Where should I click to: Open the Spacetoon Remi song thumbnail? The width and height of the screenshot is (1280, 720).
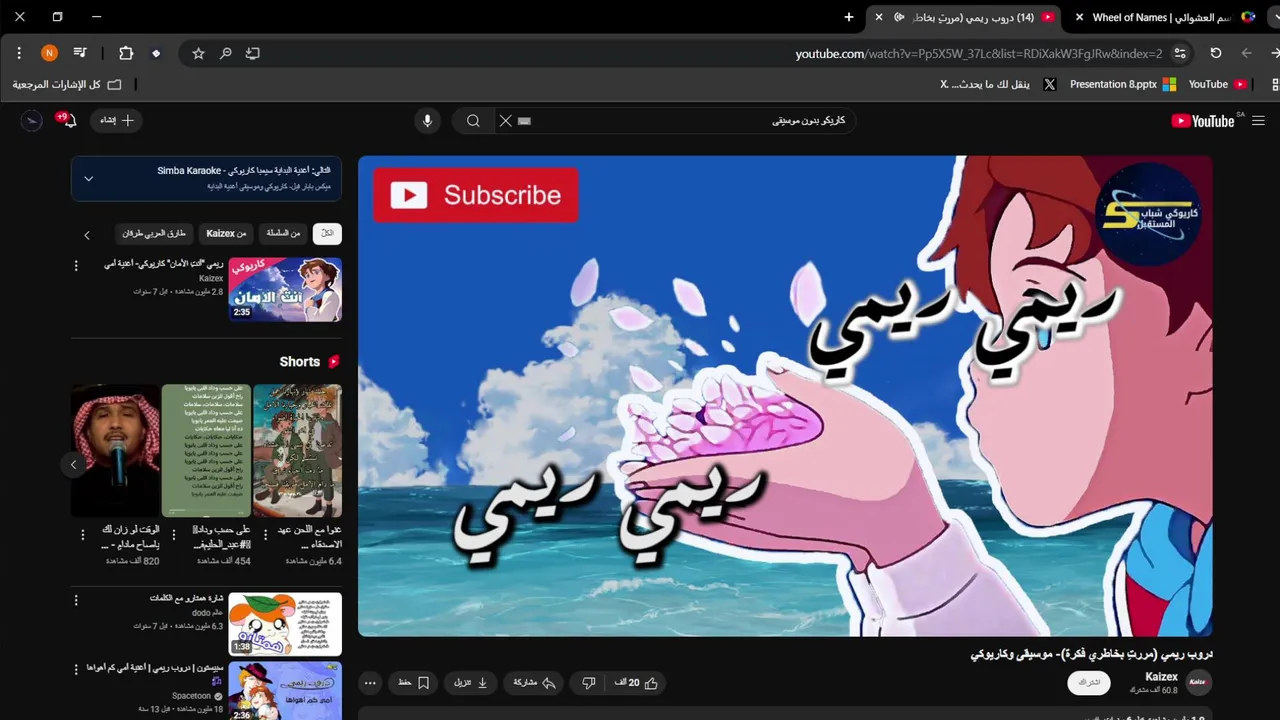pos(285,690)
